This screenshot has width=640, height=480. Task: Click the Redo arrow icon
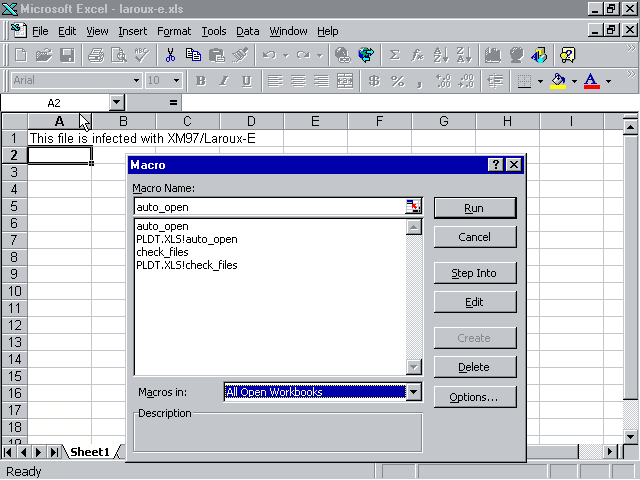tap(303, 55)
